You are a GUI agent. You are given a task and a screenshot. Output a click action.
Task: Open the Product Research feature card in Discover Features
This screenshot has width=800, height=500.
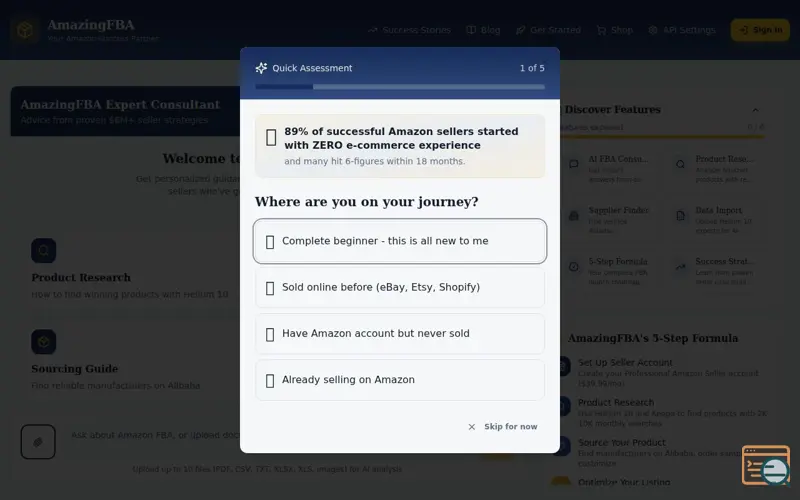pos(716,169)
